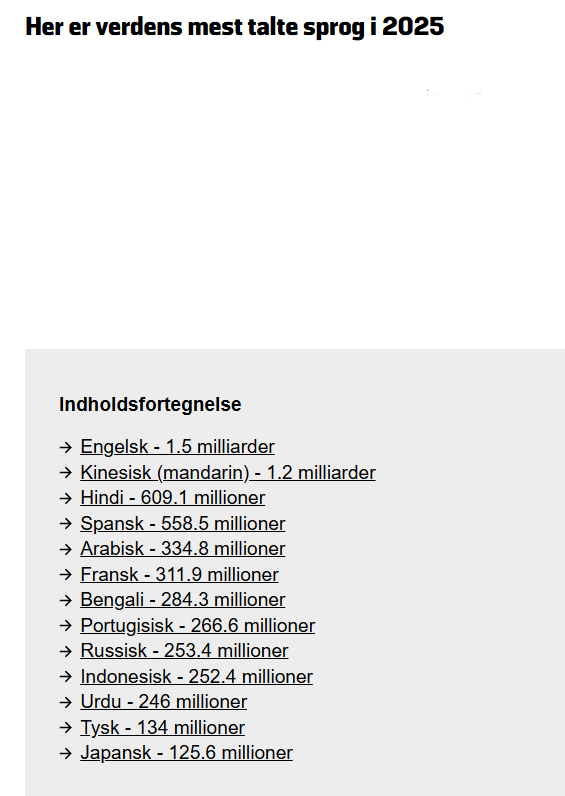Click the arrow icon beside Hindi
The height and width of the screenshot is (796, 565).
[66, 498]
